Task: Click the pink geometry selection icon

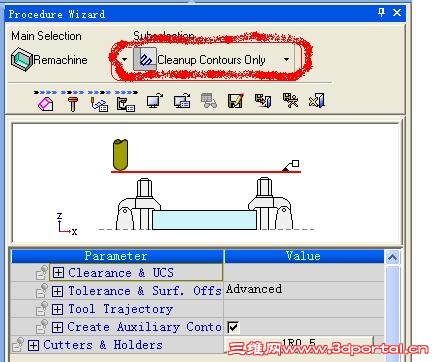Action: pos(45,104)
